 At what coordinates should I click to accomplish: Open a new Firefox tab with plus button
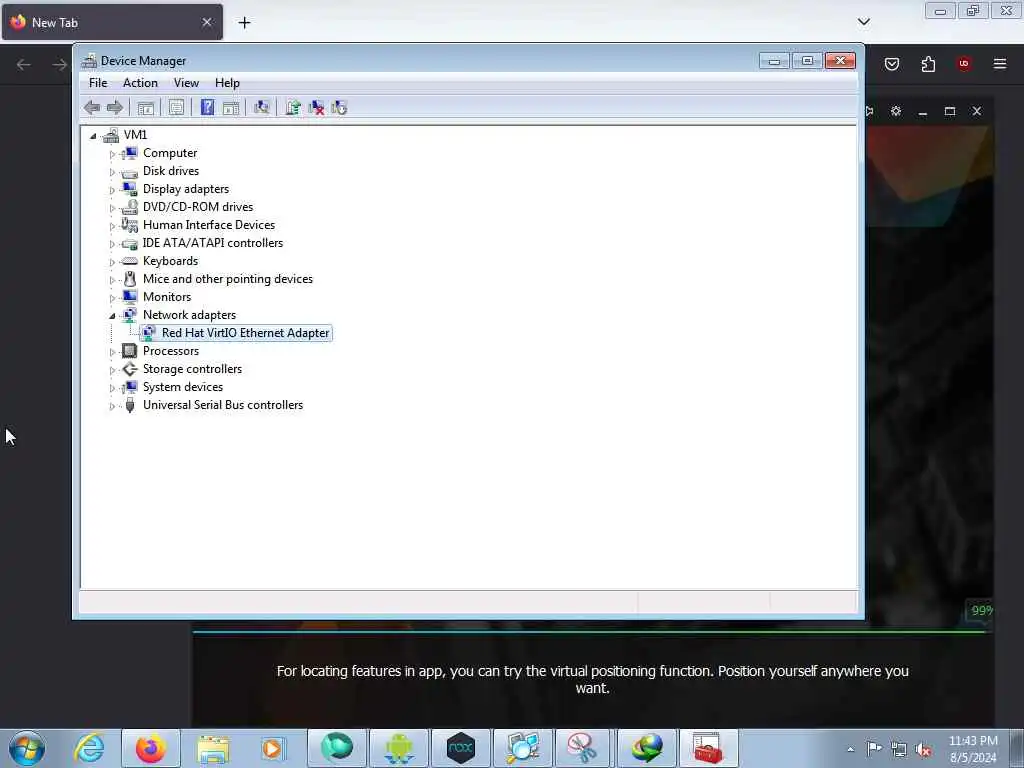tap(244, 23)
